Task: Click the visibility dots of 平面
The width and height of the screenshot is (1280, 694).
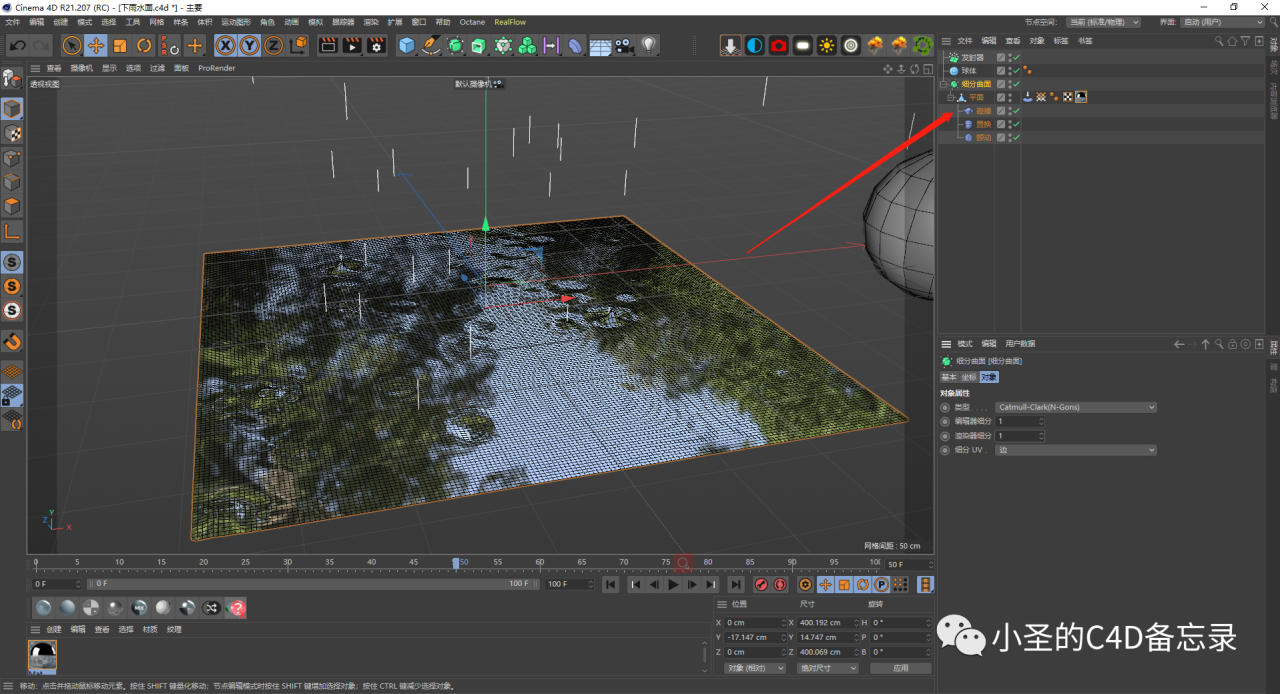Action: point(1010,97)
